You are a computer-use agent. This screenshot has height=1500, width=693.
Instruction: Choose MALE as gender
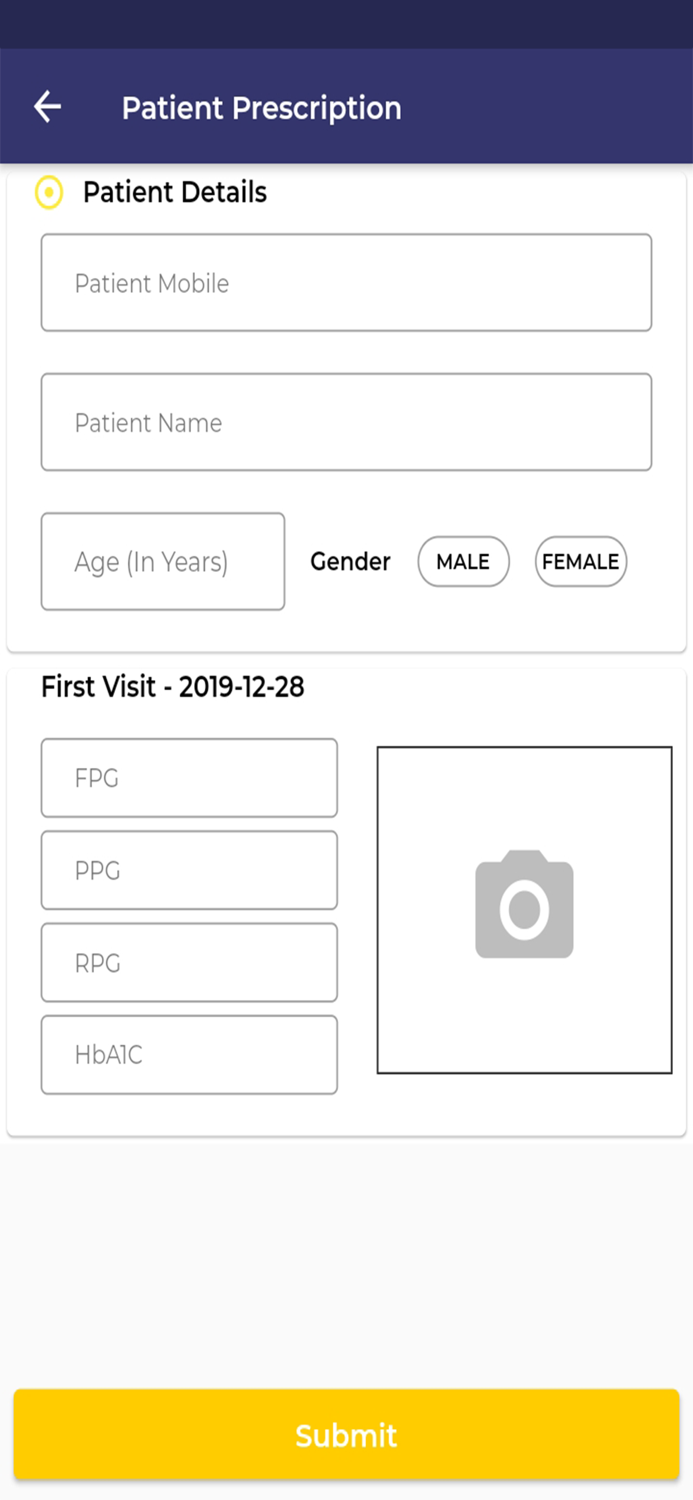pyautogui.click(x=463, y=562)
